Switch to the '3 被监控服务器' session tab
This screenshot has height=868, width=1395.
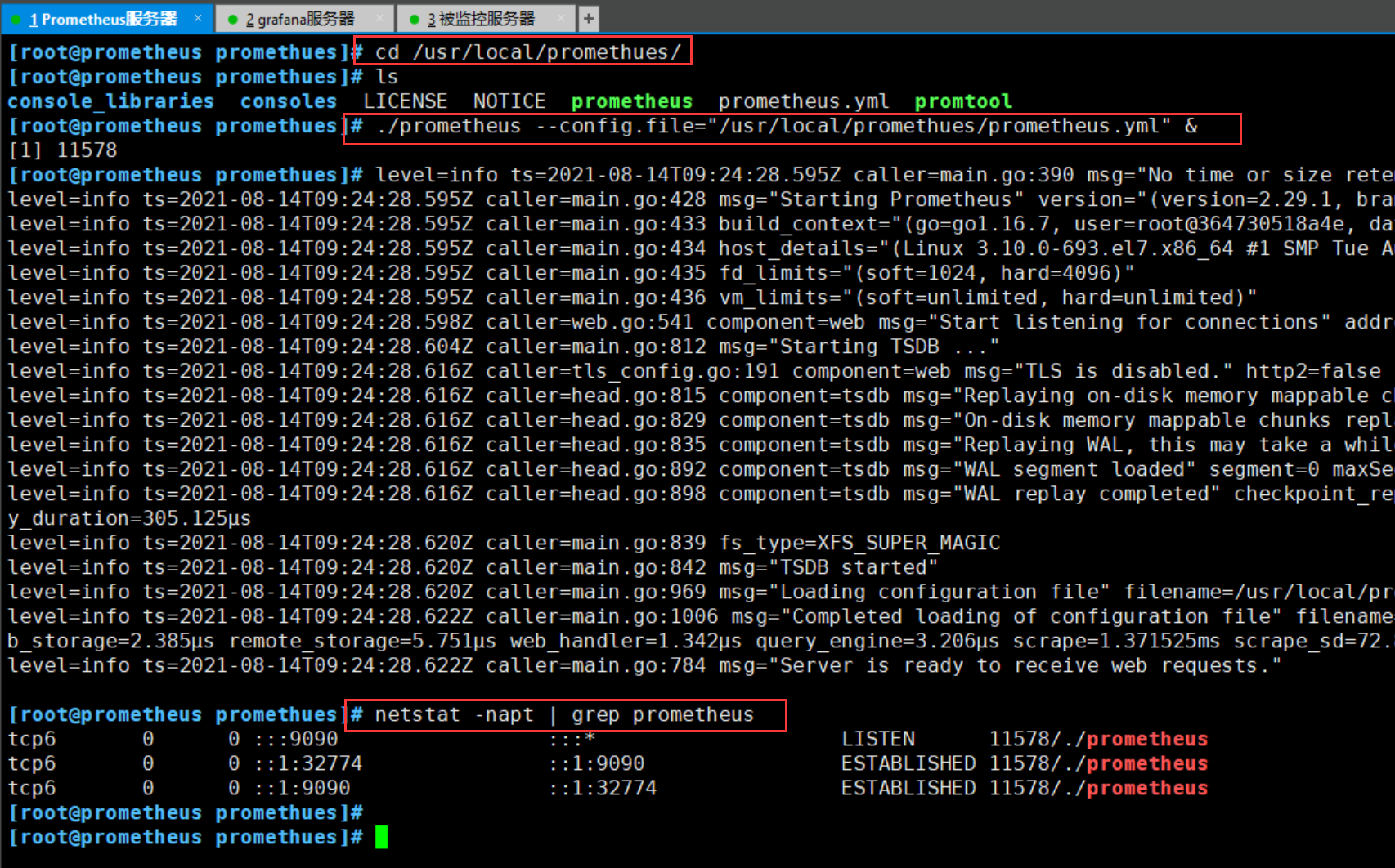coord(486,18)
